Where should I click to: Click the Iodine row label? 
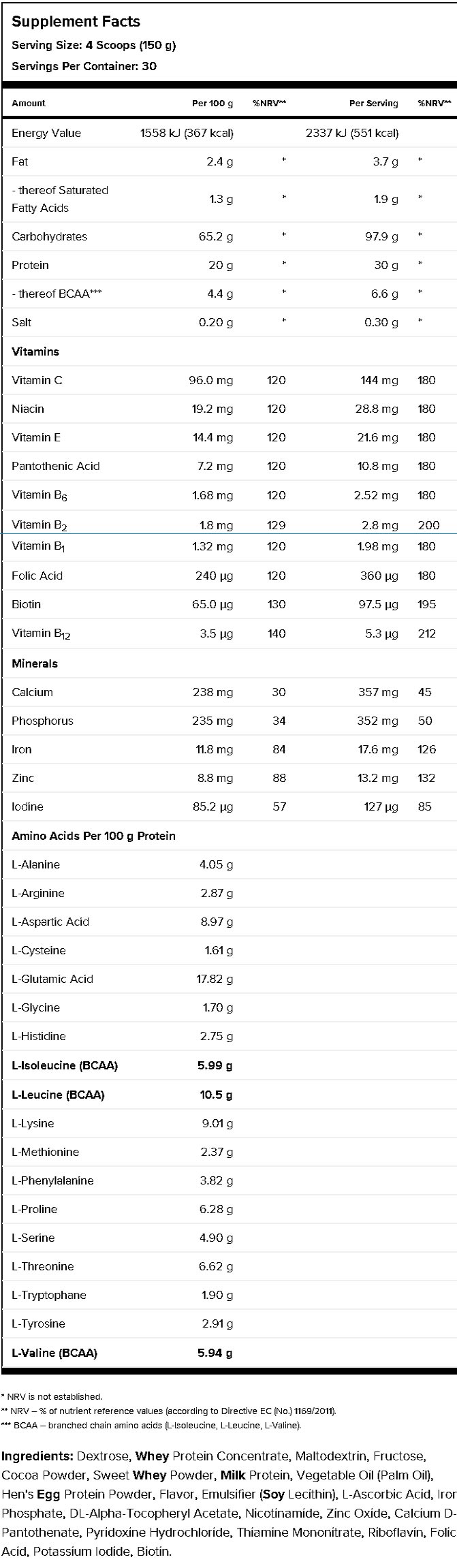(27, 806)
